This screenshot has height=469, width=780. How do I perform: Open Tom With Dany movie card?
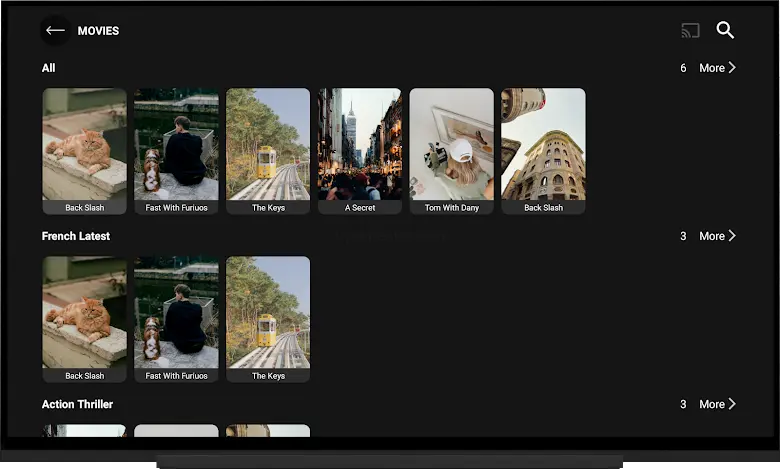[x=452, y=151]
